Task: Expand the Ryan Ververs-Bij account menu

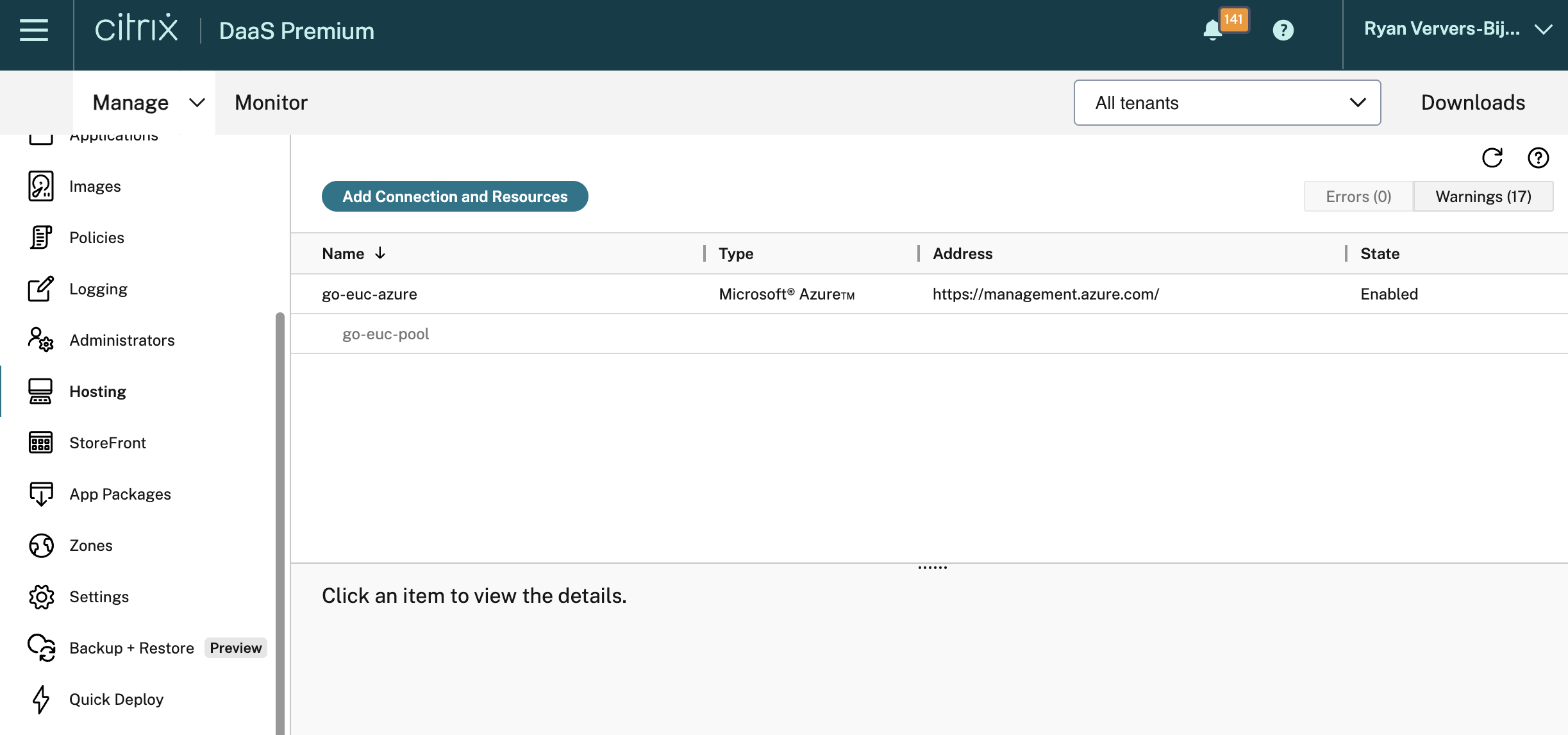Action: pos(1457,30)
